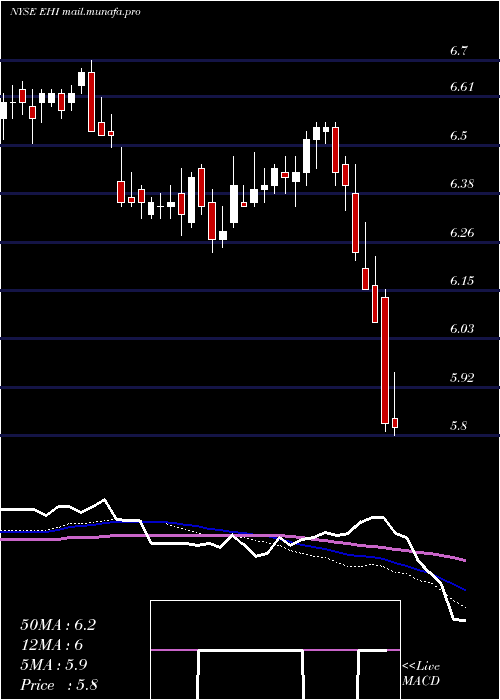Click the 6.5 price axis label
This screenshot has width=500, height=700.
point(458,135)
